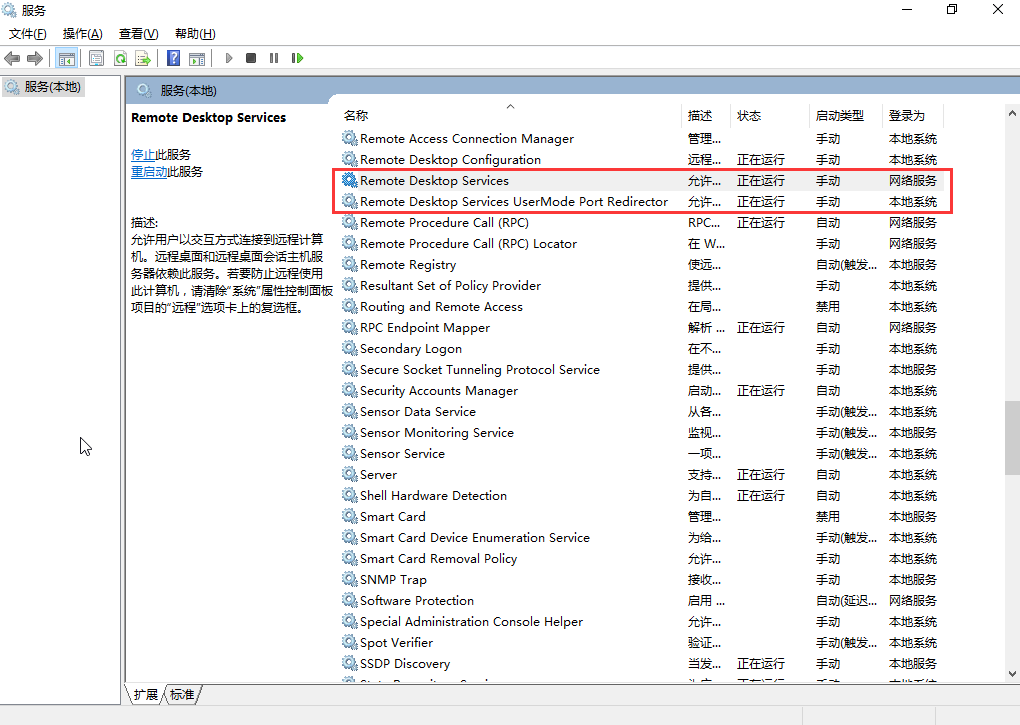
Task: Open the 文件(F) menu
Action: (x=27, y=34)
